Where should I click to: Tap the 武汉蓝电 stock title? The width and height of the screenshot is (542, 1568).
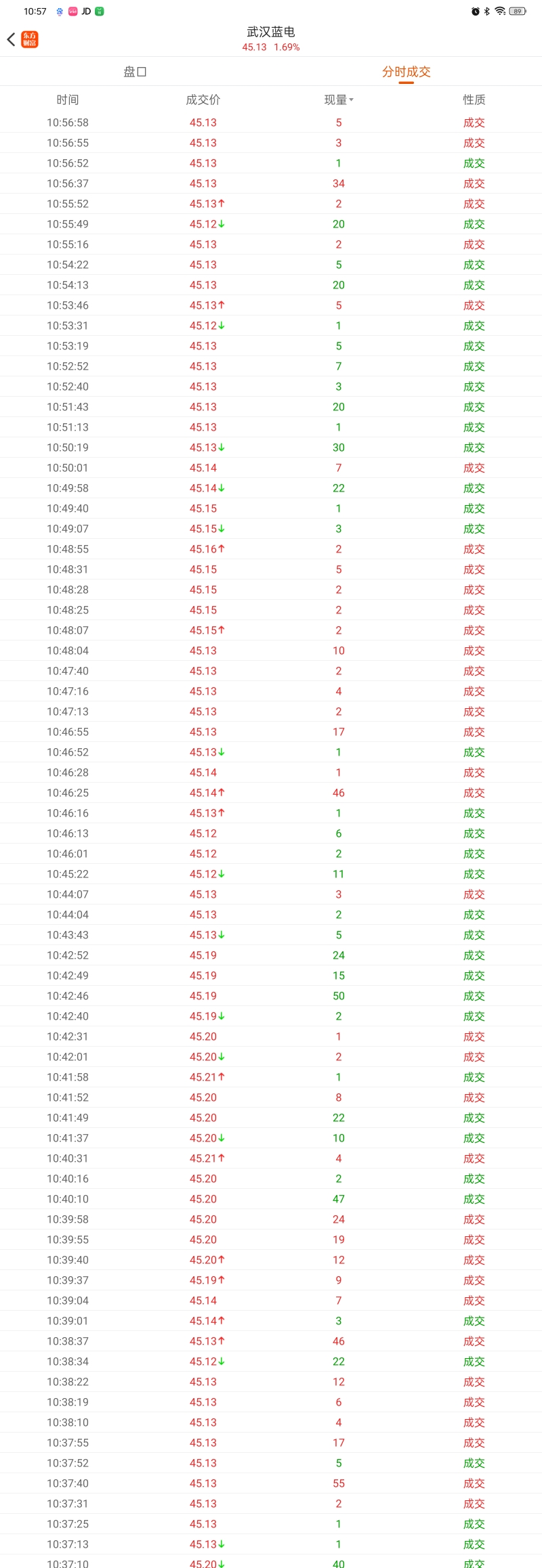tap(271, 32)
